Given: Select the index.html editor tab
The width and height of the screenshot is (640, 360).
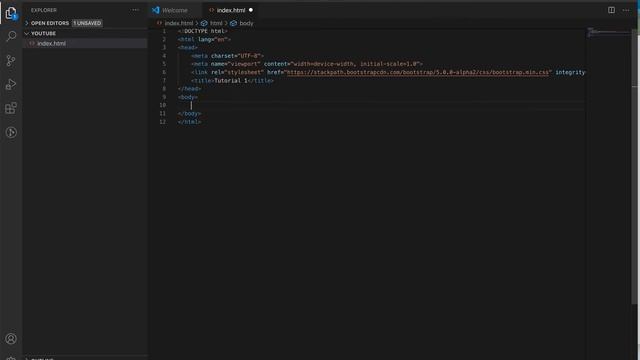Looking at the screenshot, I should (231, 10).
